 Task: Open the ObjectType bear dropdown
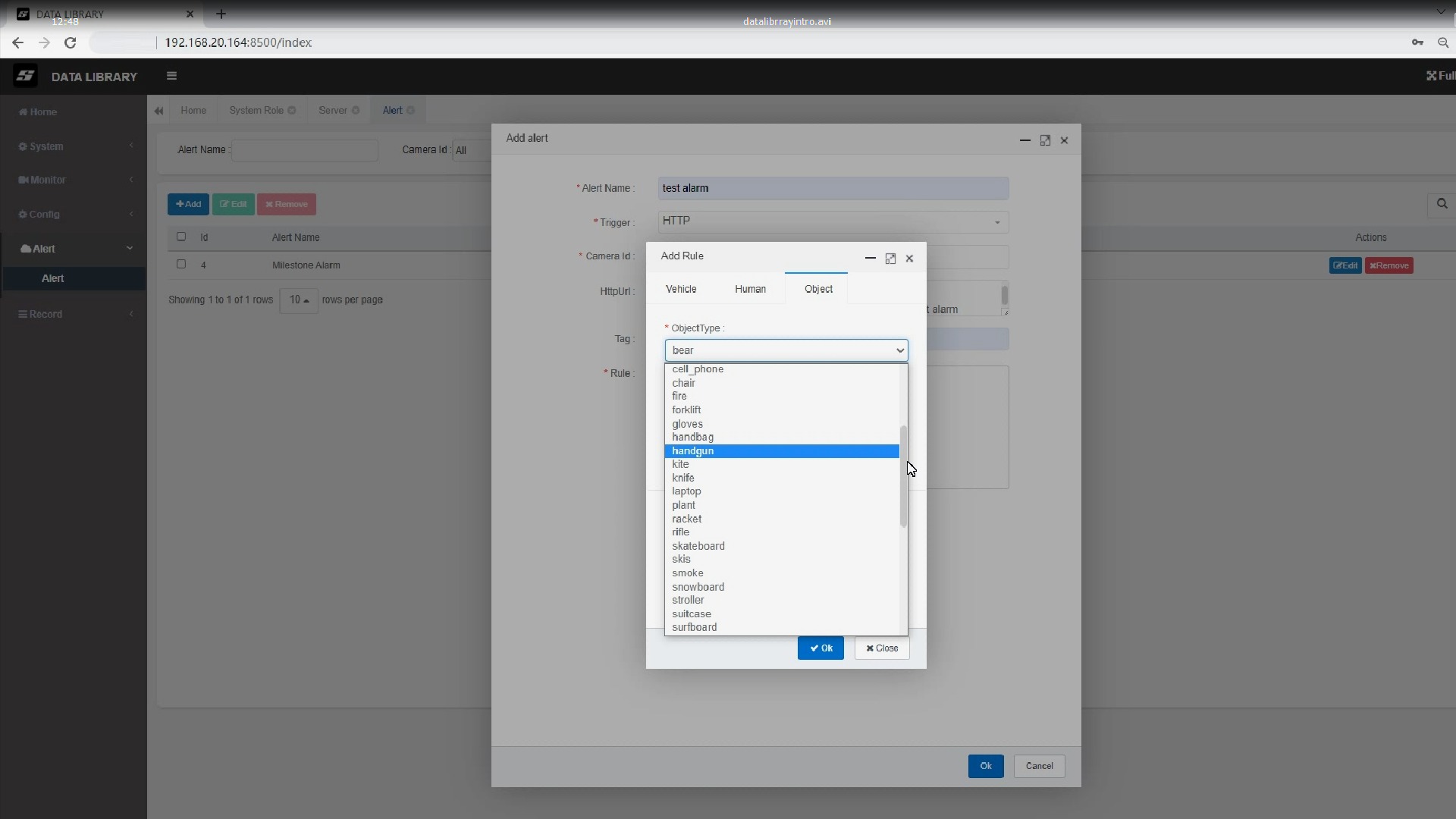[x=786, y=350]
